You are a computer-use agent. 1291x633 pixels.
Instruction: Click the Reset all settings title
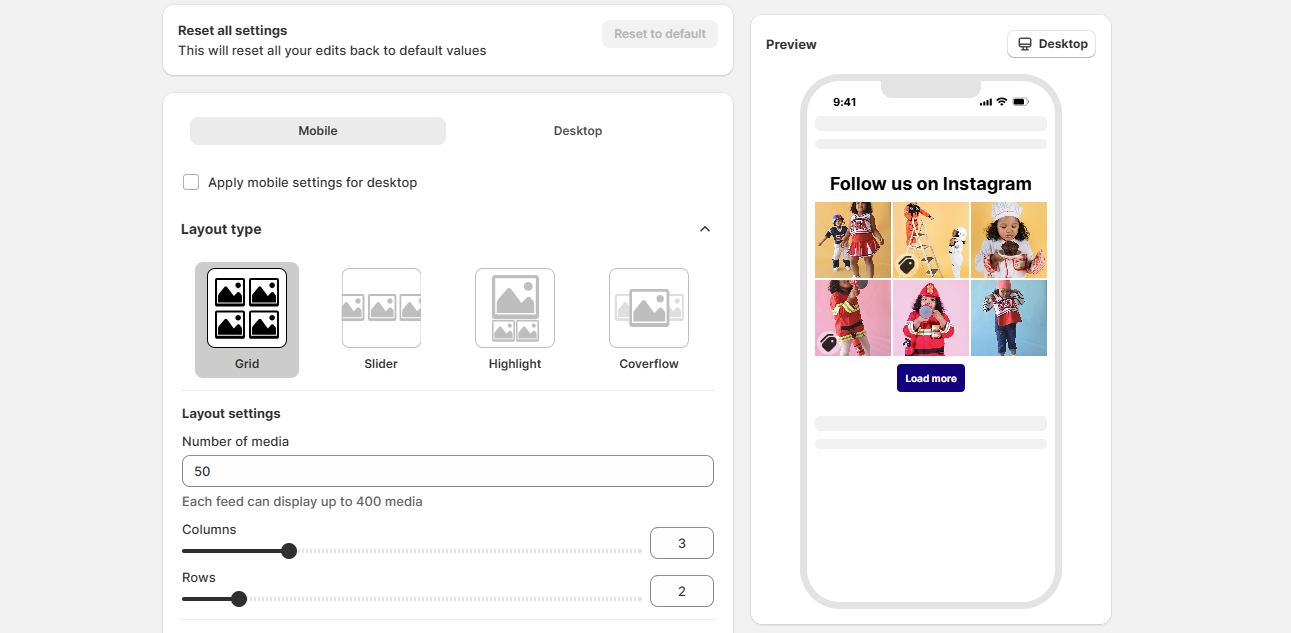pyautogui.click(x=233, y=30)
